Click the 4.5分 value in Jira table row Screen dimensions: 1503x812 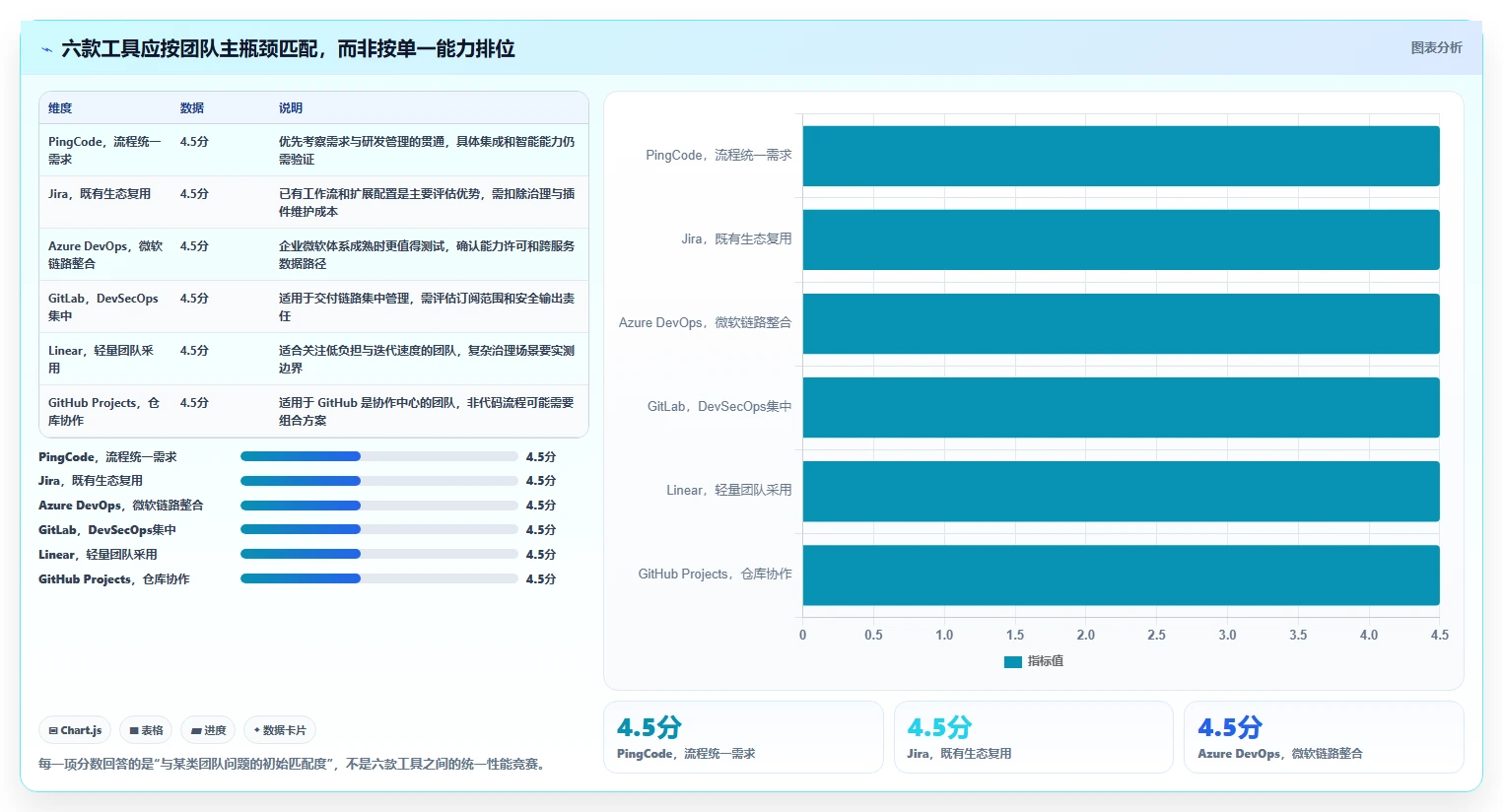pos(194,193)
